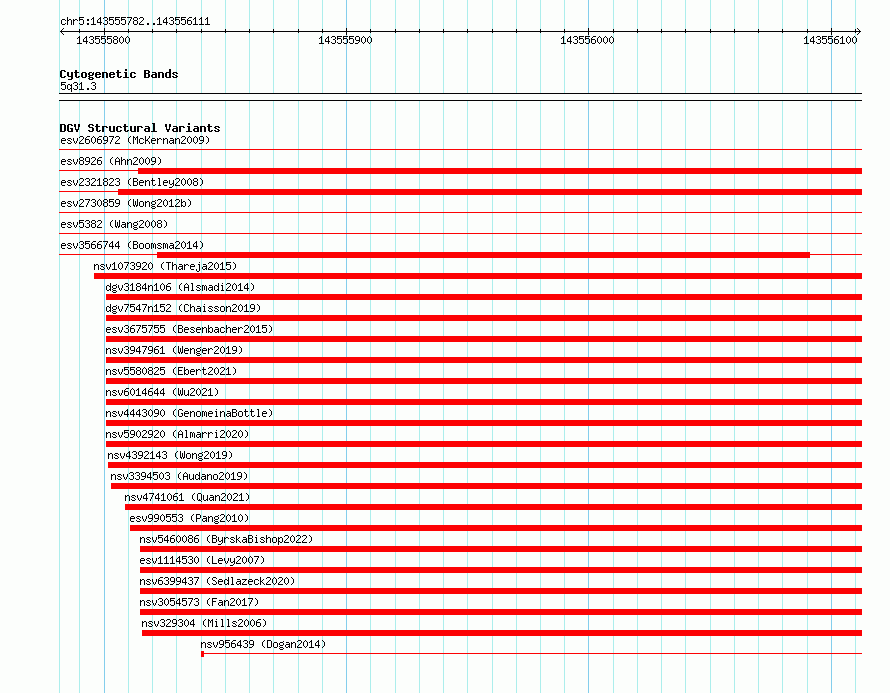Click the chr5:143555782..143556111 region label

pyautogui.click(x=135, y=22)
